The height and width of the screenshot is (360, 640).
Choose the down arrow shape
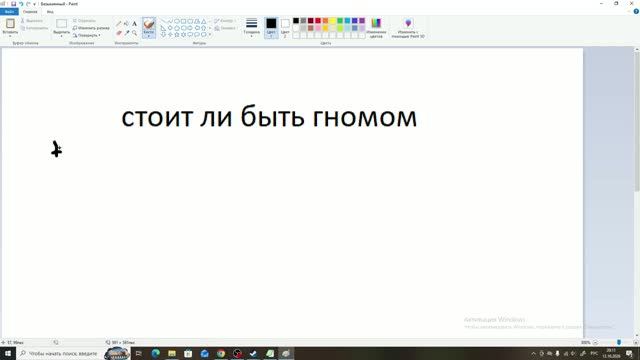point(164,35)
